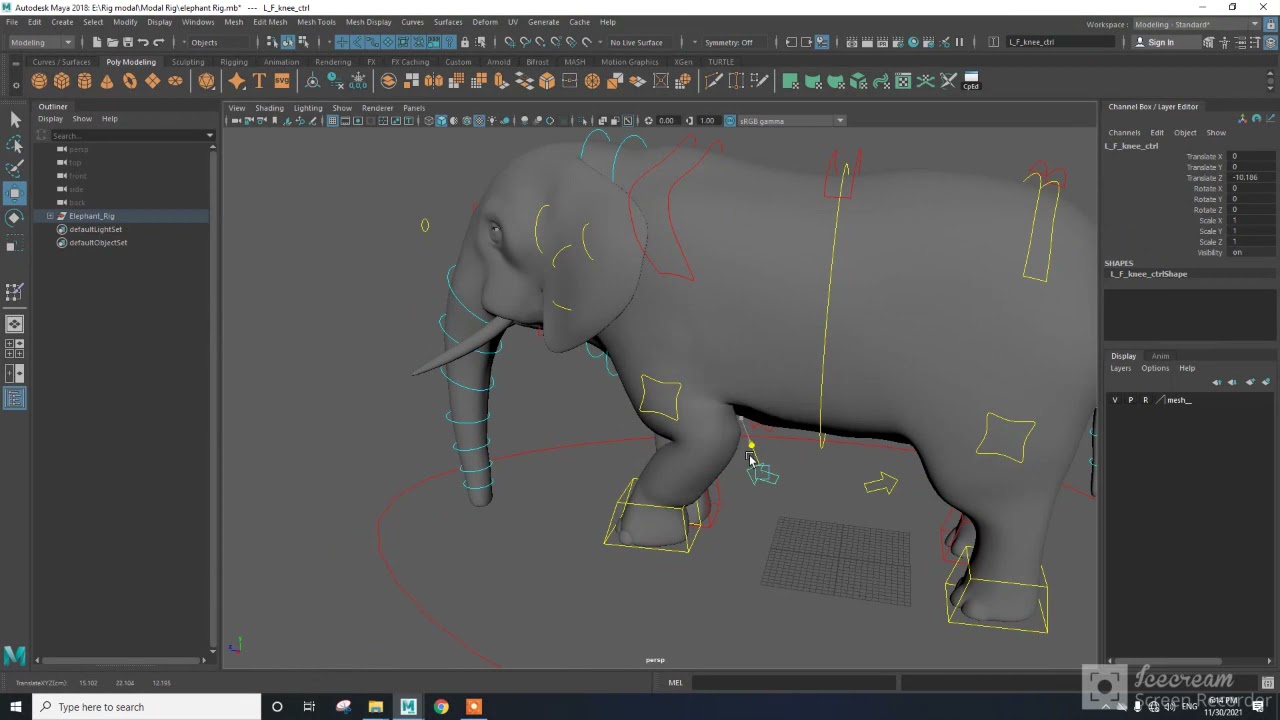
Task: Activate the Lasso select tool
Action: coord(15,144)
